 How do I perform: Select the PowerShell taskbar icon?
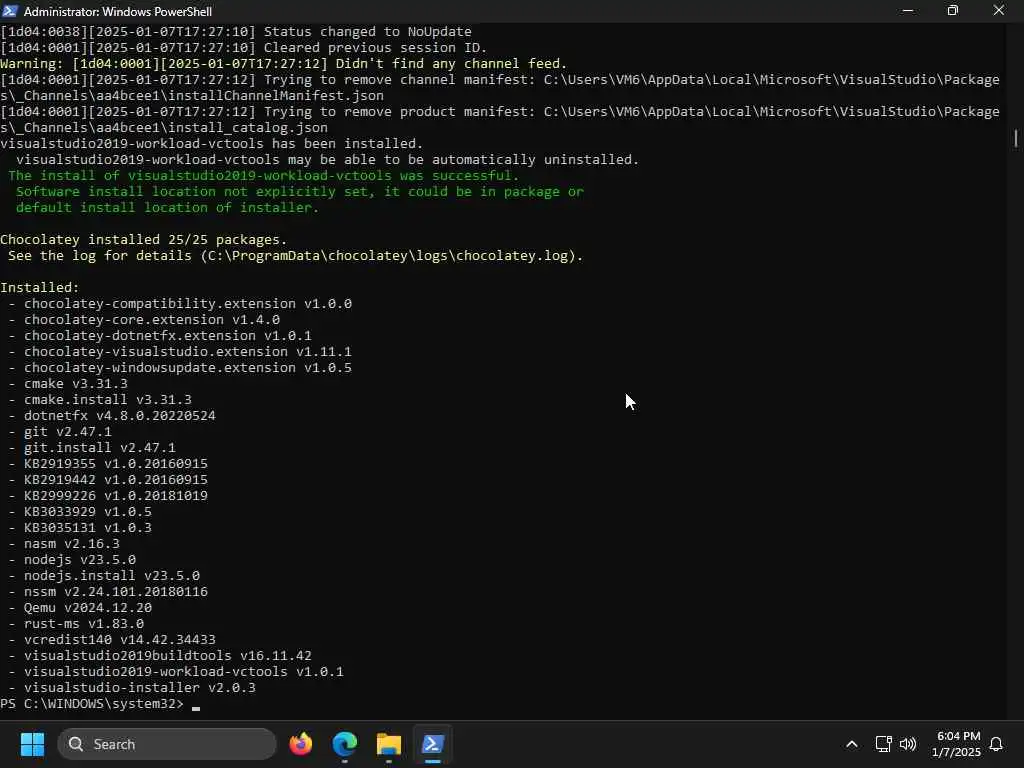pos(432,744)
